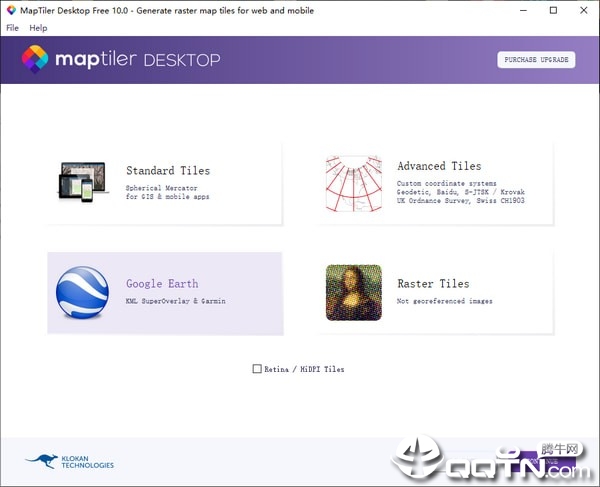Select the Raster Tiles heading
Screen dimensions: 600x487
coord(433,283)
